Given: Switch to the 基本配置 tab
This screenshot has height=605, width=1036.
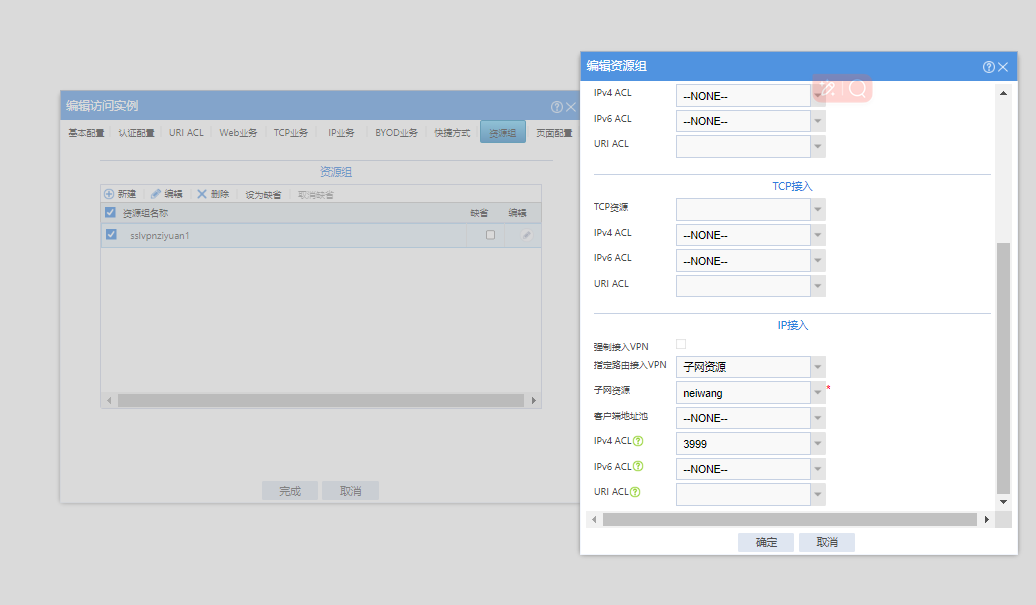Looking at the screenshot, I should [87, 133].
